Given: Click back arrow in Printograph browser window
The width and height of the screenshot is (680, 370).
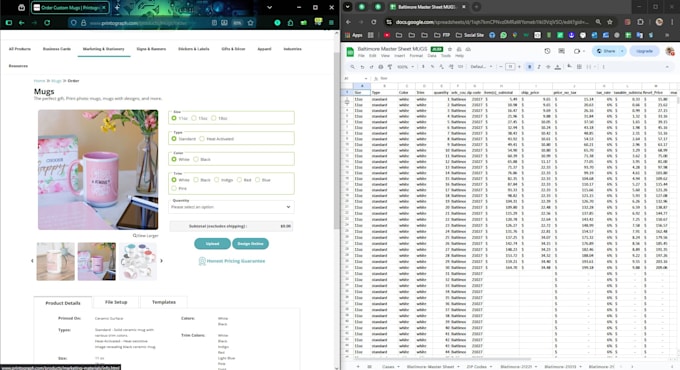Looking at the screenshot, I should pos(21,23).
